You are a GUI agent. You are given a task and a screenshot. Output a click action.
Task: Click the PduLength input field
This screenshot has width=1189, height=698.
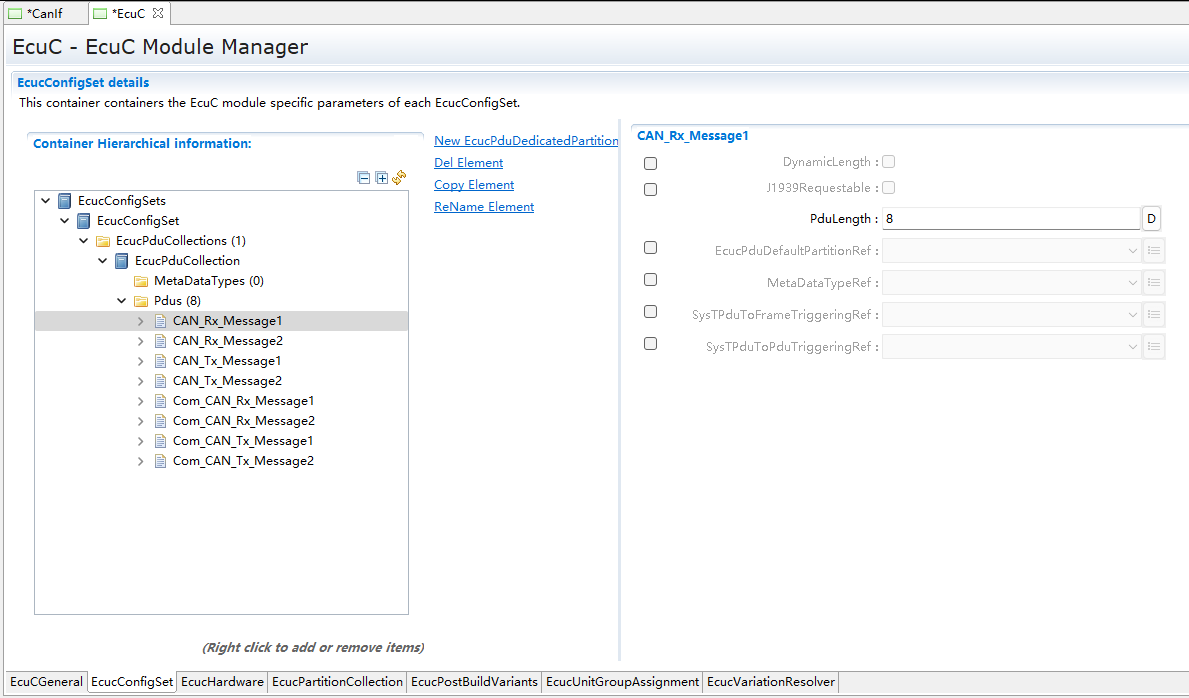1010,218
